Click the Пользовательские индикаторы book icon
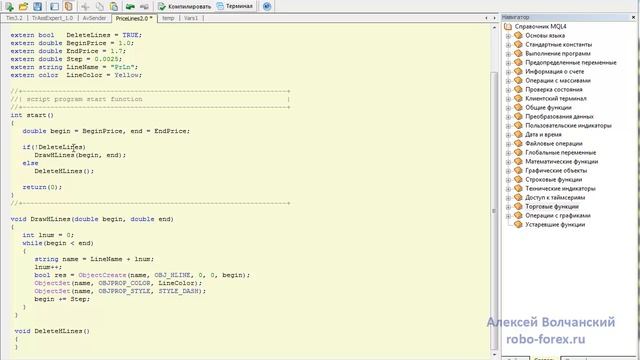640x360 pixels. pyautogui.click(x=518, y=125)
